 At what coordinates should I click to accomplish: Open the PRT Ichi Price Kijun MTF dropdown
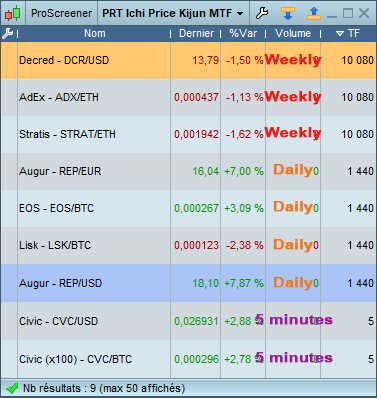tap(173, 13)
